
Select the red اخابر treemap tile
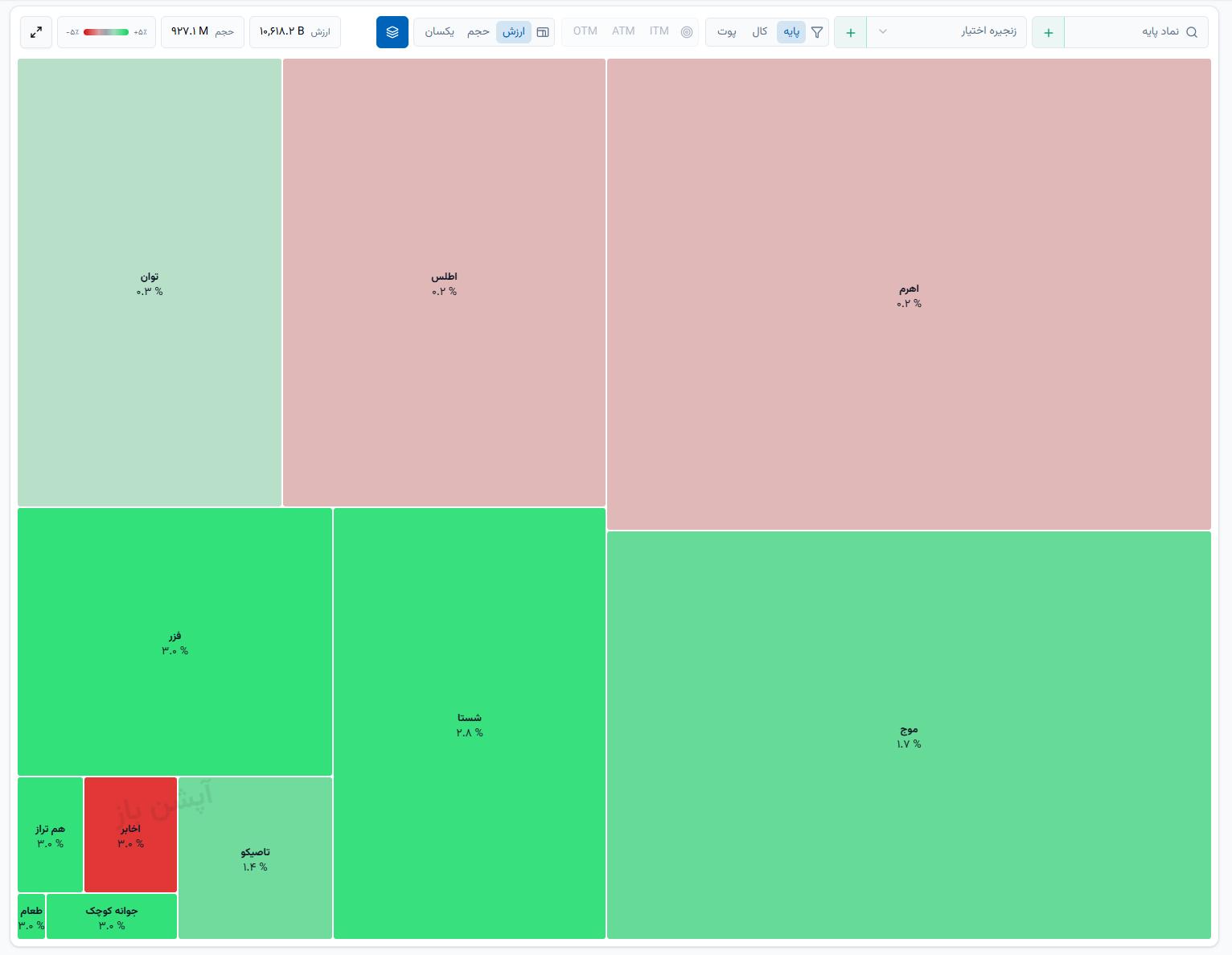[x=130, y=834]
